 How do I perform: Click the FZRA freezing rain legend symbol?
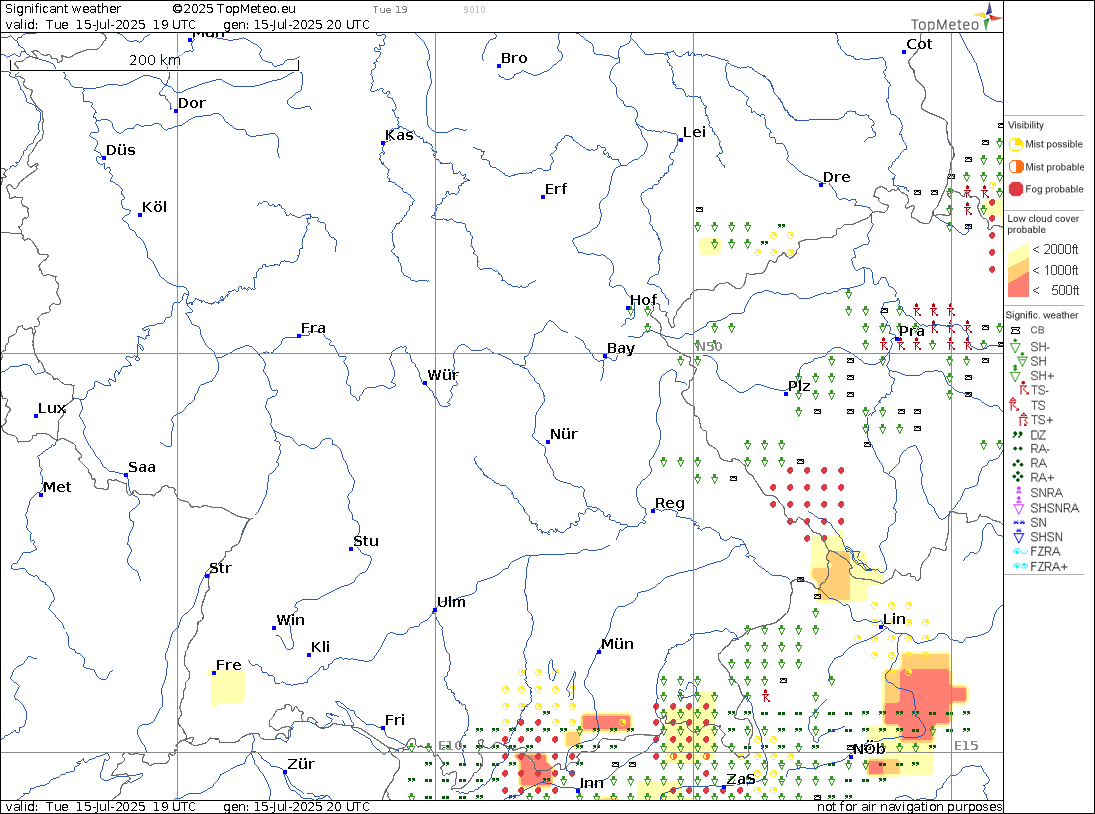[1019, 552]
